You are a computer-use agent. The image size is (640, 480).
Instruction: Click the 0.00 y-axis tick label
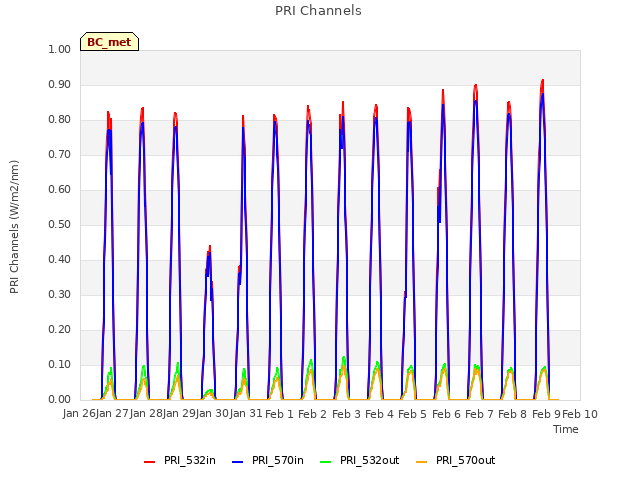coord(60,400)
